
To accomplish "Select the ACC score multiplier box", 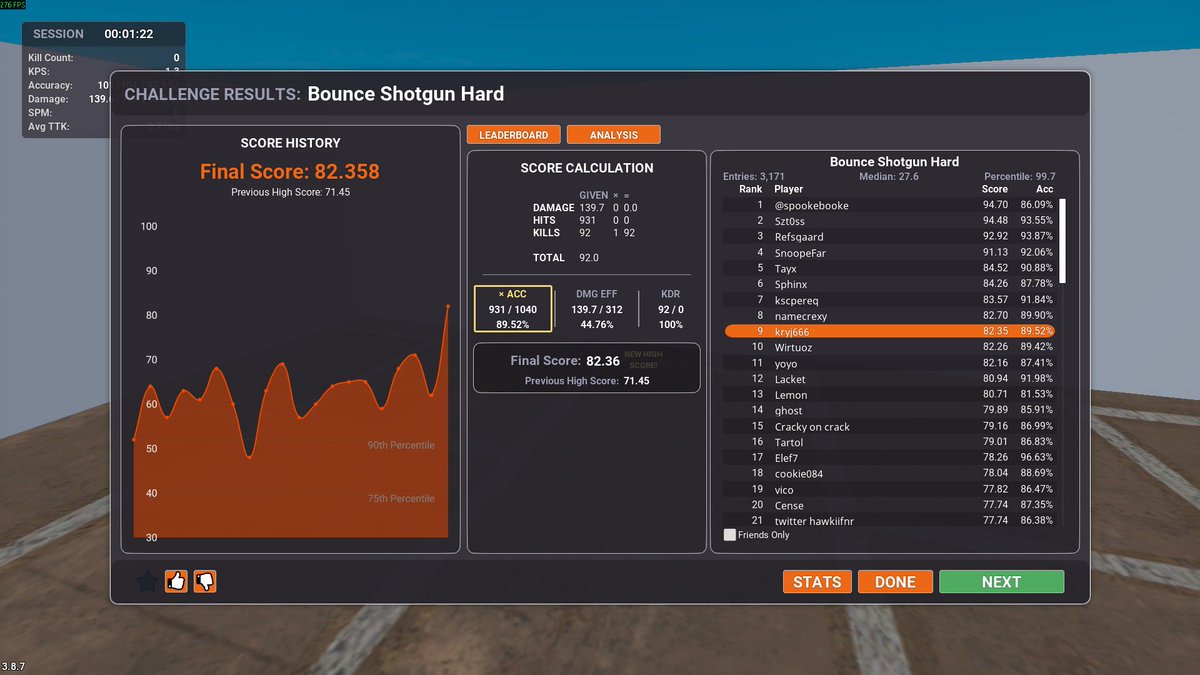I will coord(513,309).
